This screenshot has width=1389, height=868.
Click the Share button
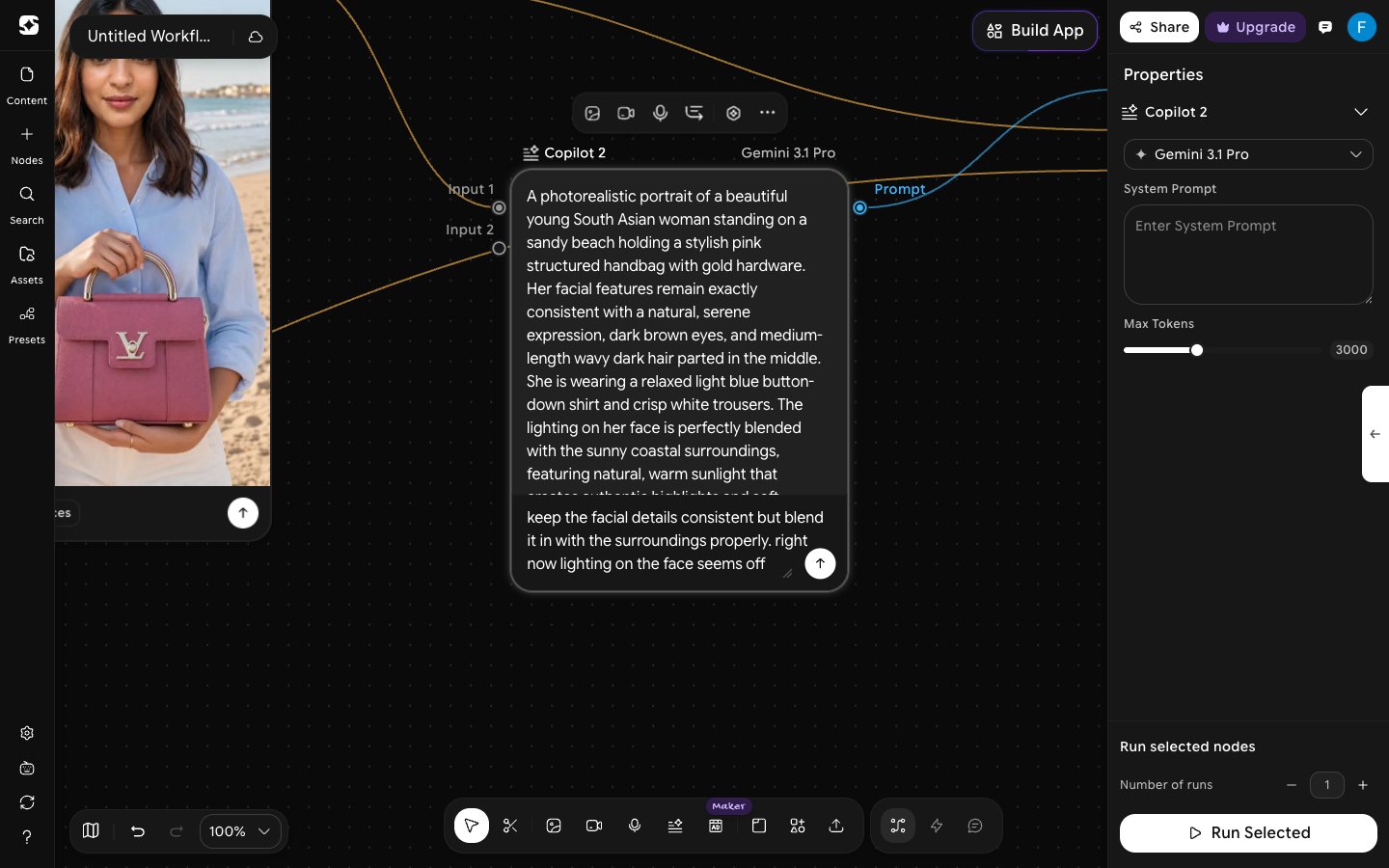click(1159, 27)
